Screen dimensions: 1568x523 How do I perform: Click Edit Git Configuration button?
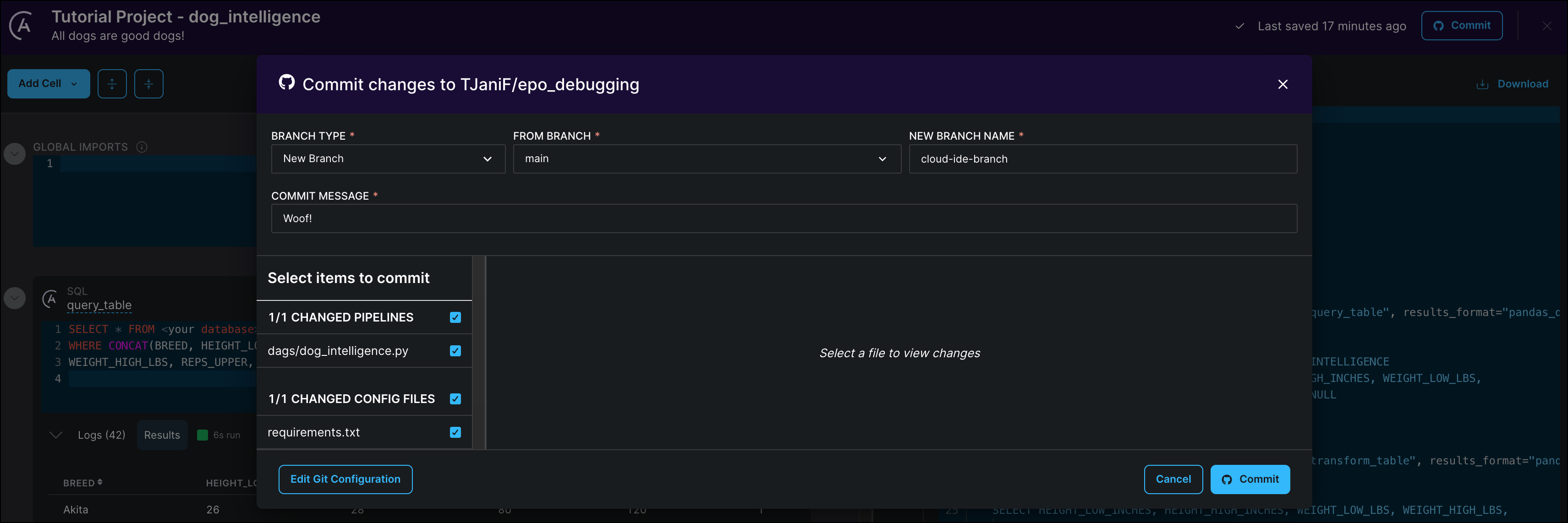(345, 479)
